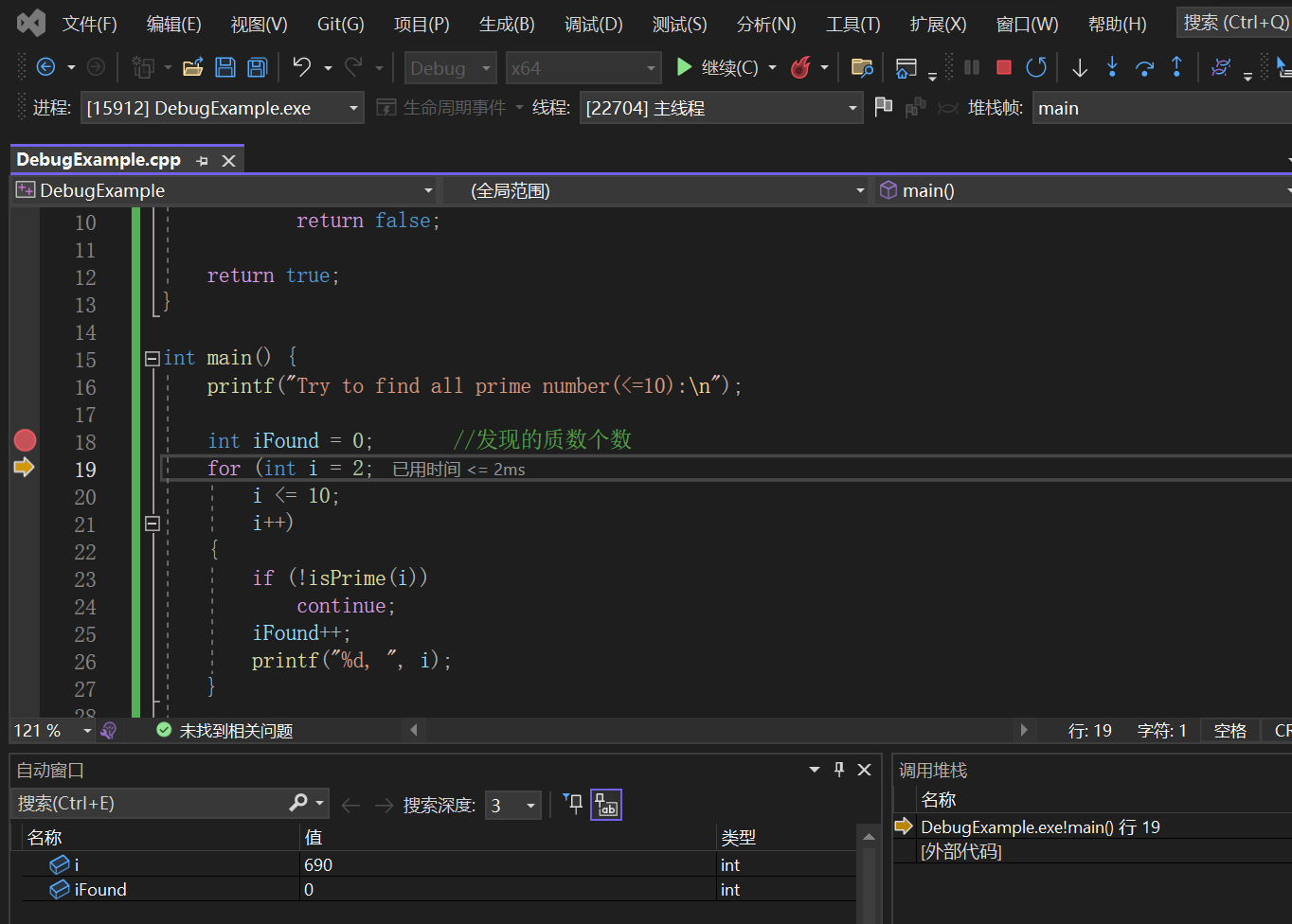Image resolution: width=1292 pixels, height=924 pixels.
Task: Open the 工具(T) menu
Action: point(853,24)
